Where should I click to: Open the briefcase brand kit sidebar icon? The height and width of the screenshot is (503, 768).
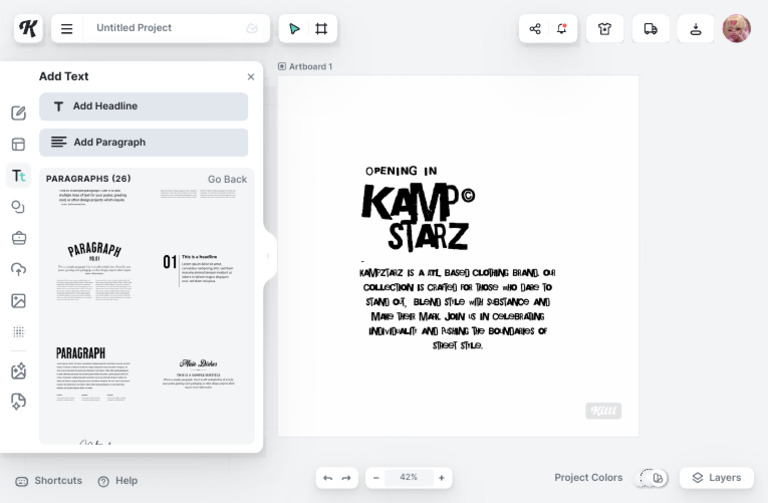pyautogui.click(x=19, y=238)
